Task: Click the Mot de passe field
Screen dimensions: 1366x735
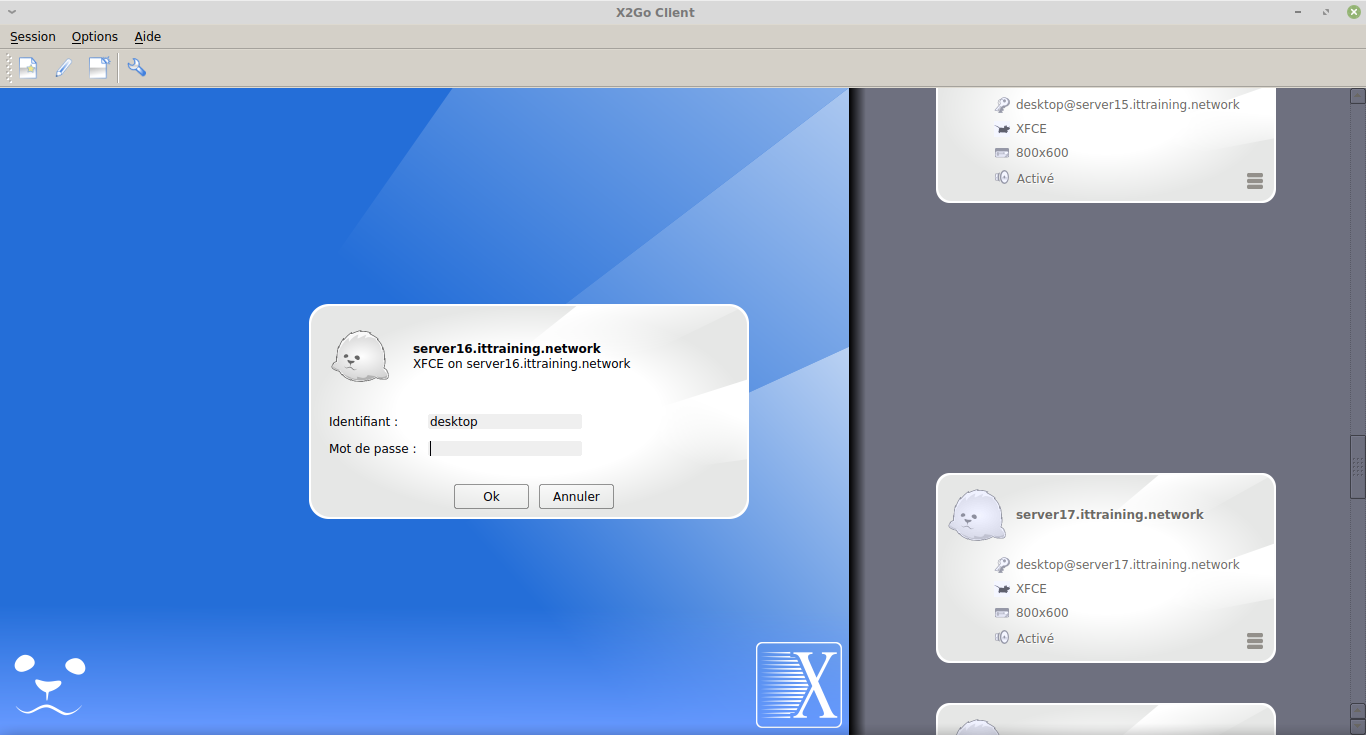Action: tap(505, 449)
